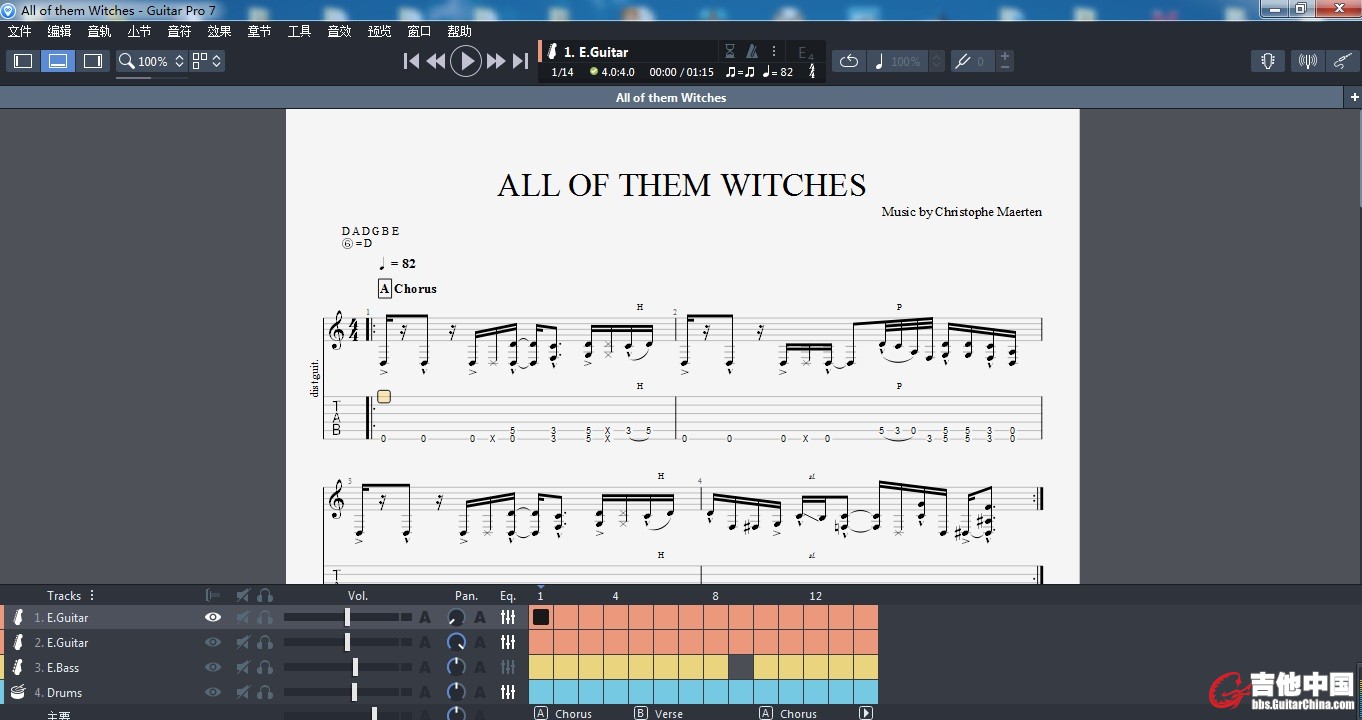This screenshot has width=1362, height=720.
Task: Toggle visibility of 3. E.Bass track
Action: tap(213, 667)
